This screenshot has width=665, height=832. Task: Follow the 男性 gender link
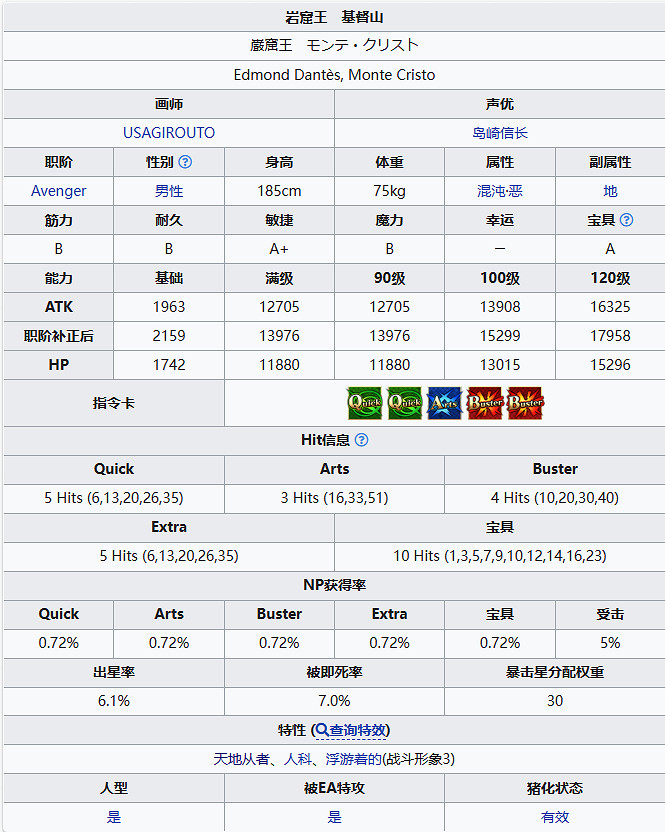(169, 191)
